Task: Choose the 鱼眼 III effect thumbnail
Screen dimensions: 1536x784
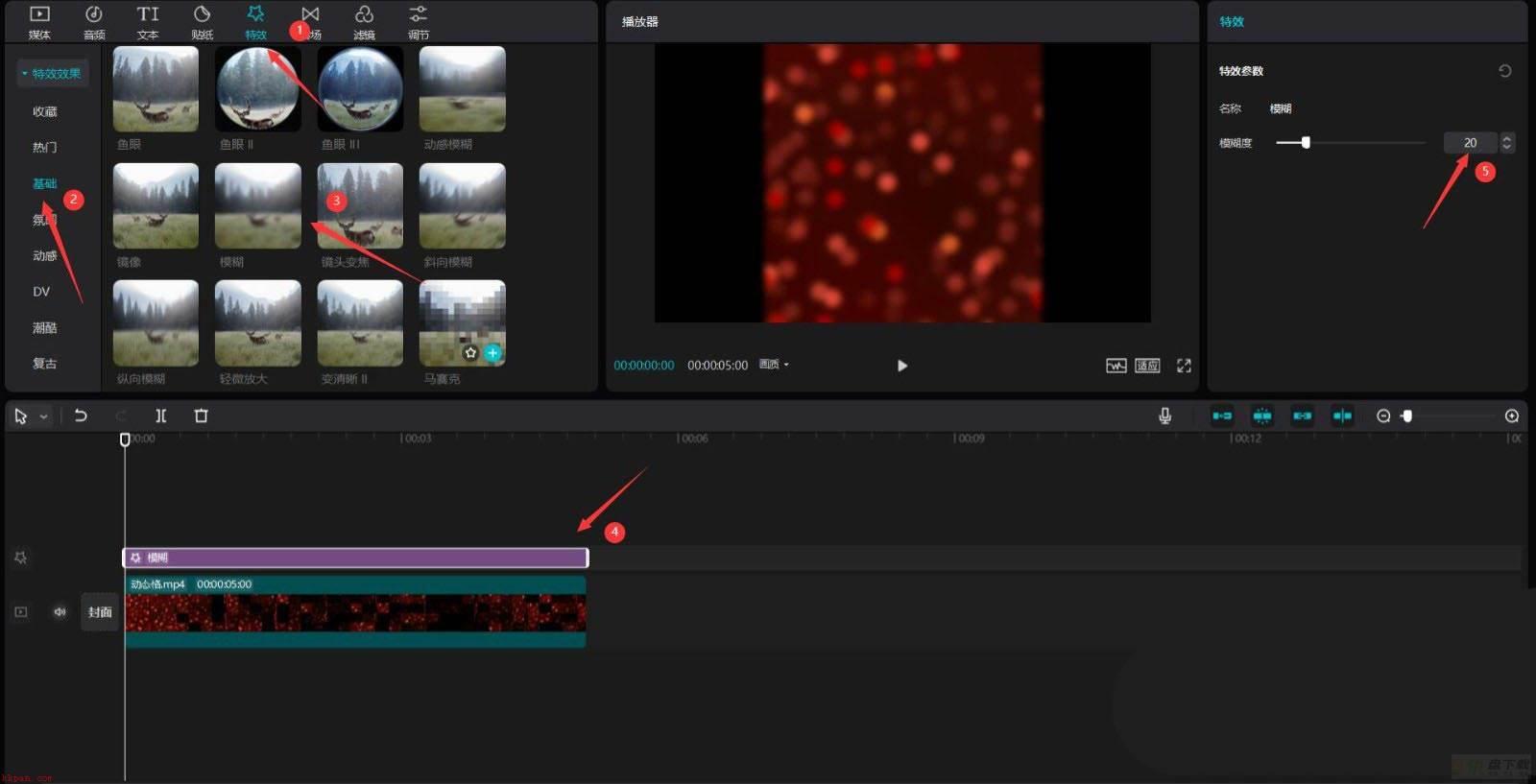Action: tap(360, 89)
